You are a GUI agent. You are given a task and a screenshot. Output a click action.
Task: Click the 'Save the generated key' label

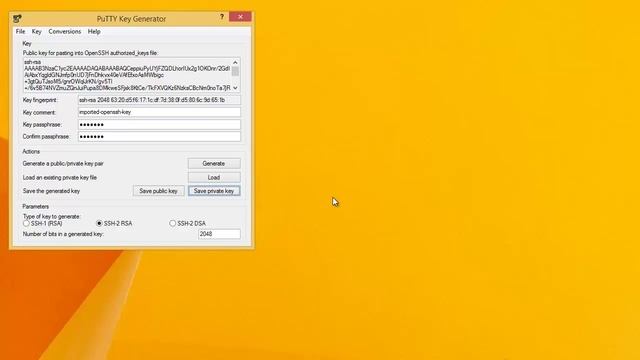coord(51,191)
